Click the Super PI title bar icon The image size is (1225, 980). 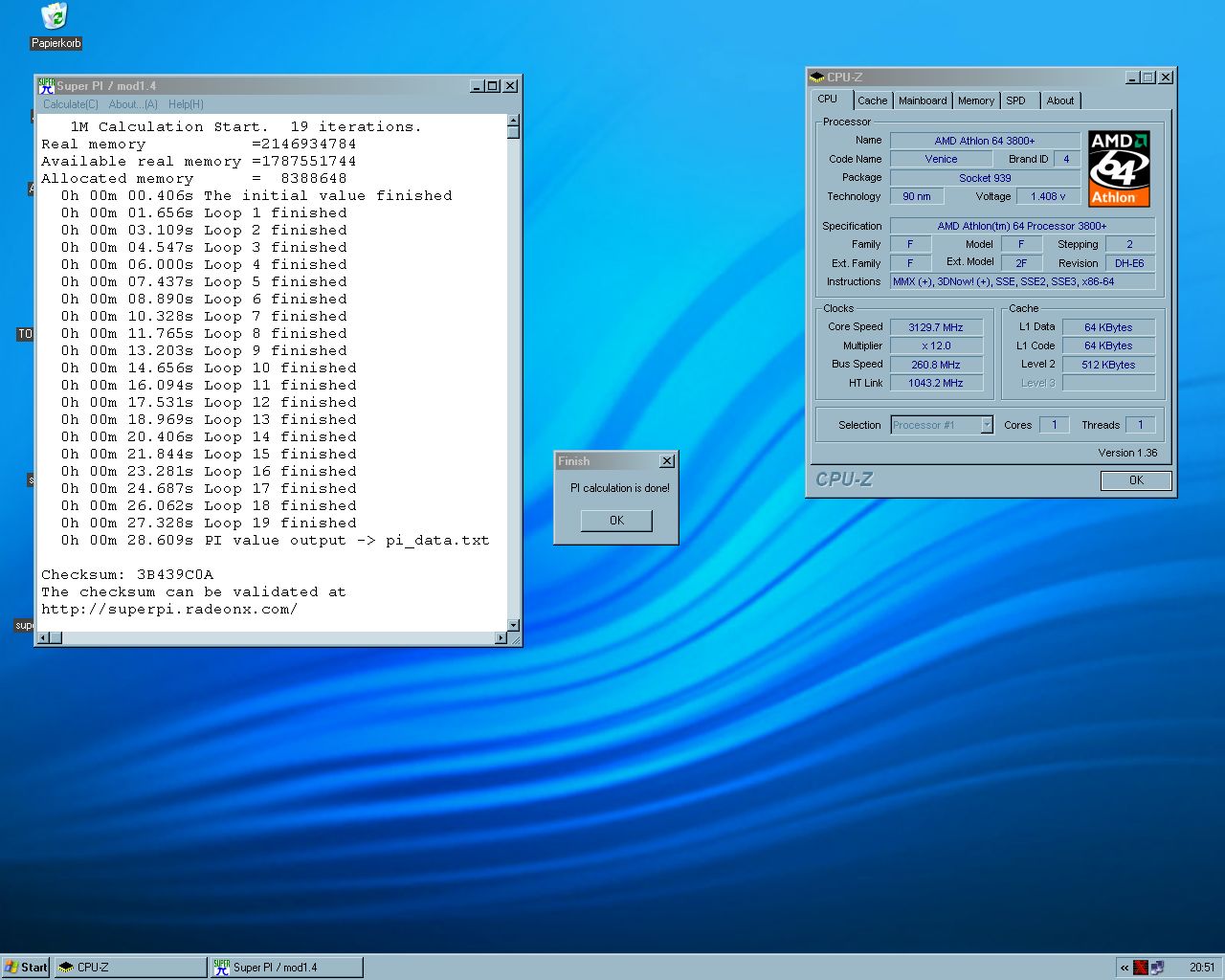coord(46,86)
